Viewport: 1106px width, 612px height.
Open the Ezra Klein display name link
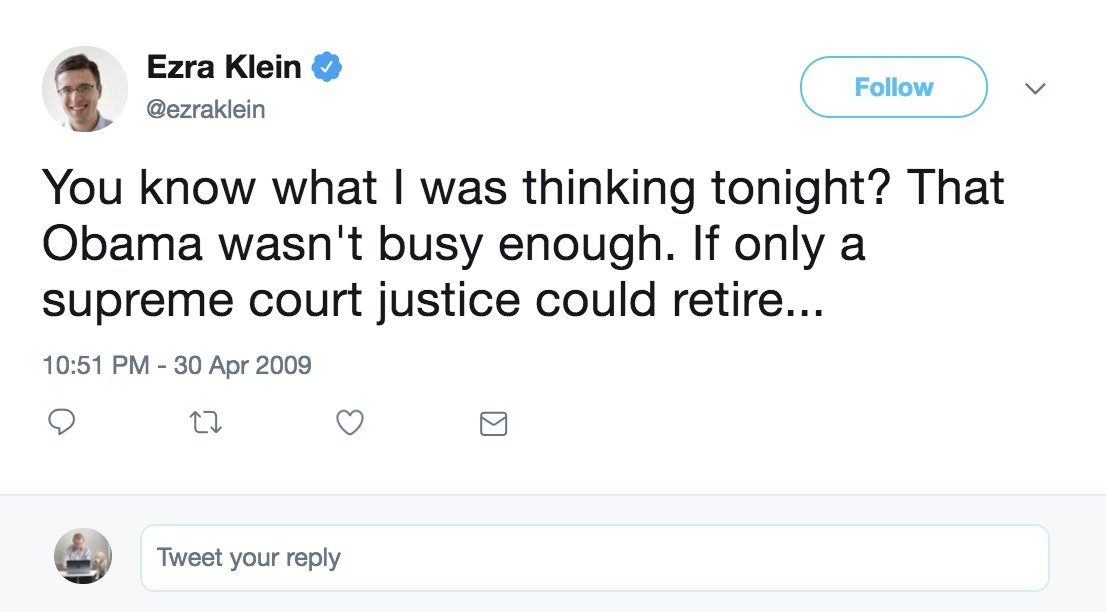pyautogui.click(x=224, y=68)
